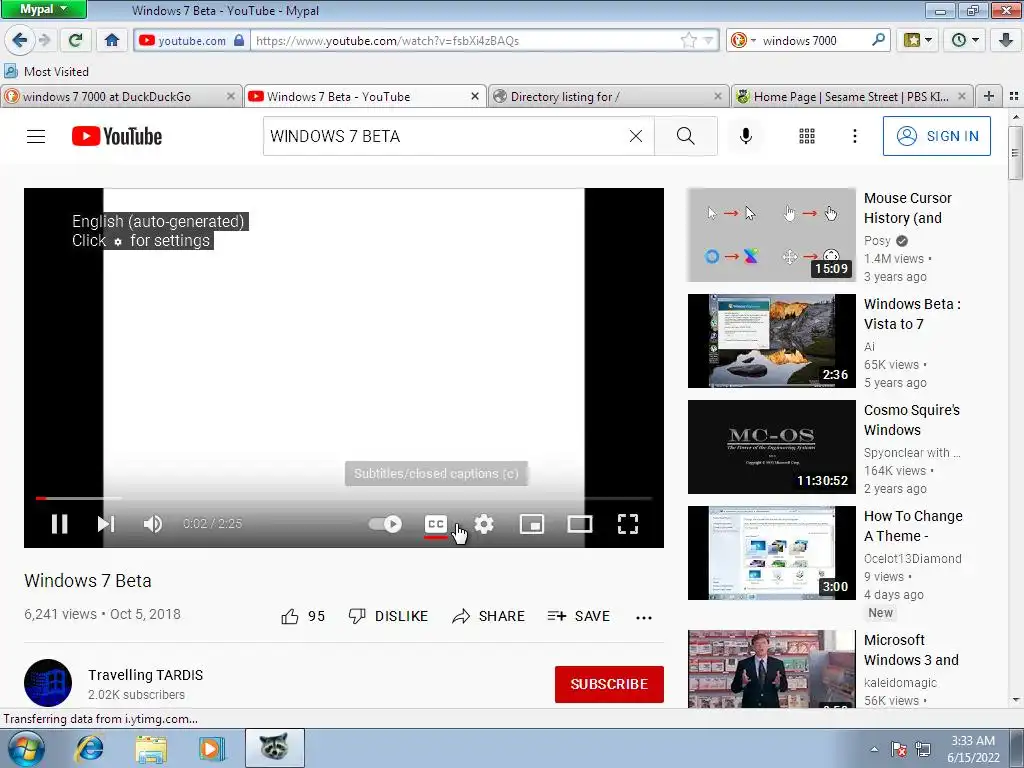
Task: Click the SIGN IN button
Action: point(936,136)
